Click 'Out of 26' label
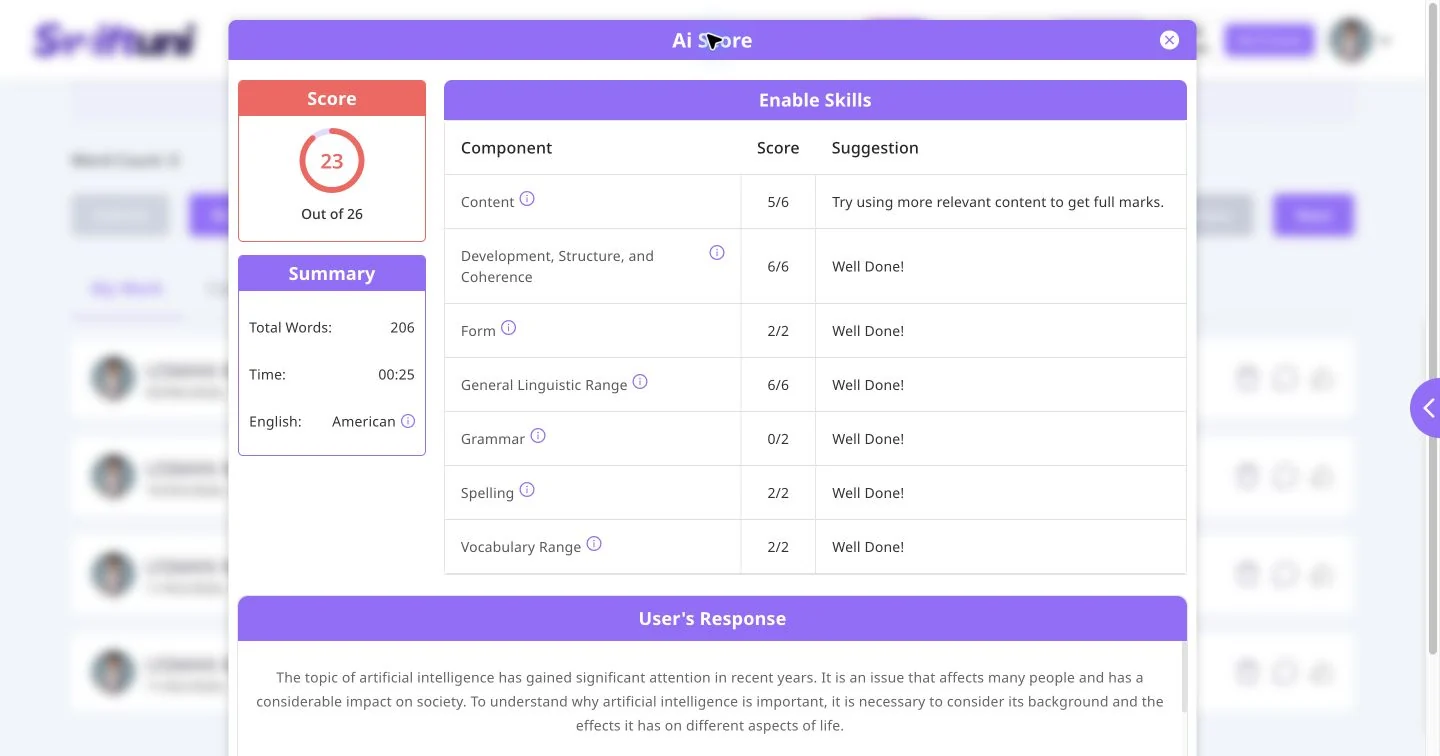Viewport: 1440px width, 756px height. tap(332, 214)
